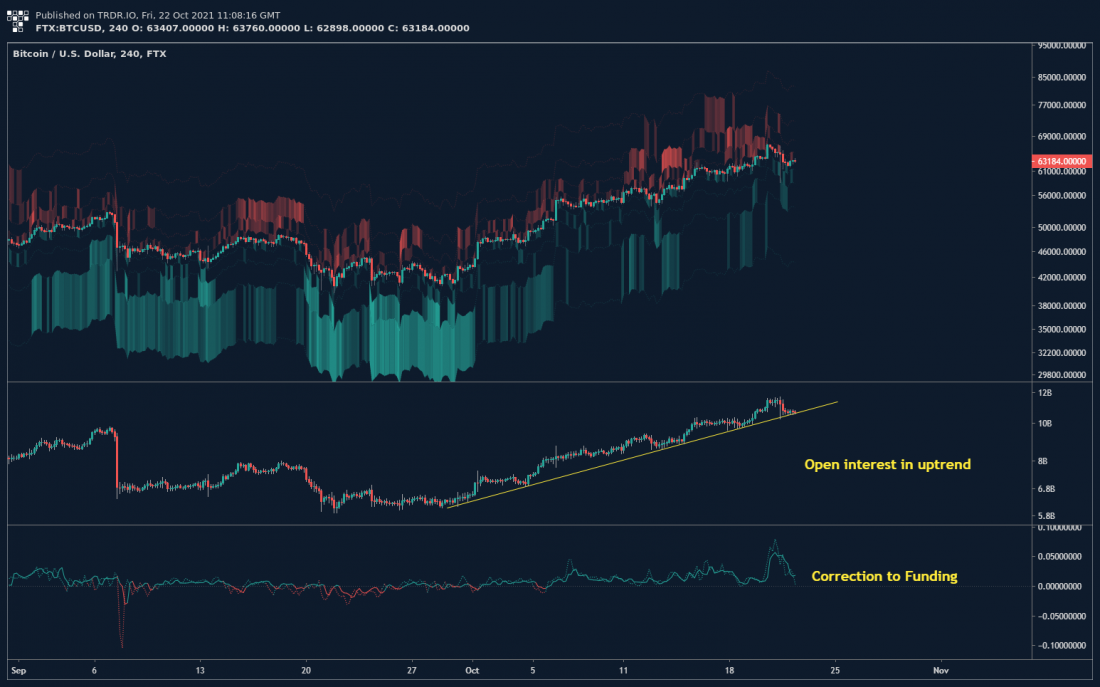Click the 'Oct' label on time axis
Screen dimensions: 1100x687
point(470,670)
